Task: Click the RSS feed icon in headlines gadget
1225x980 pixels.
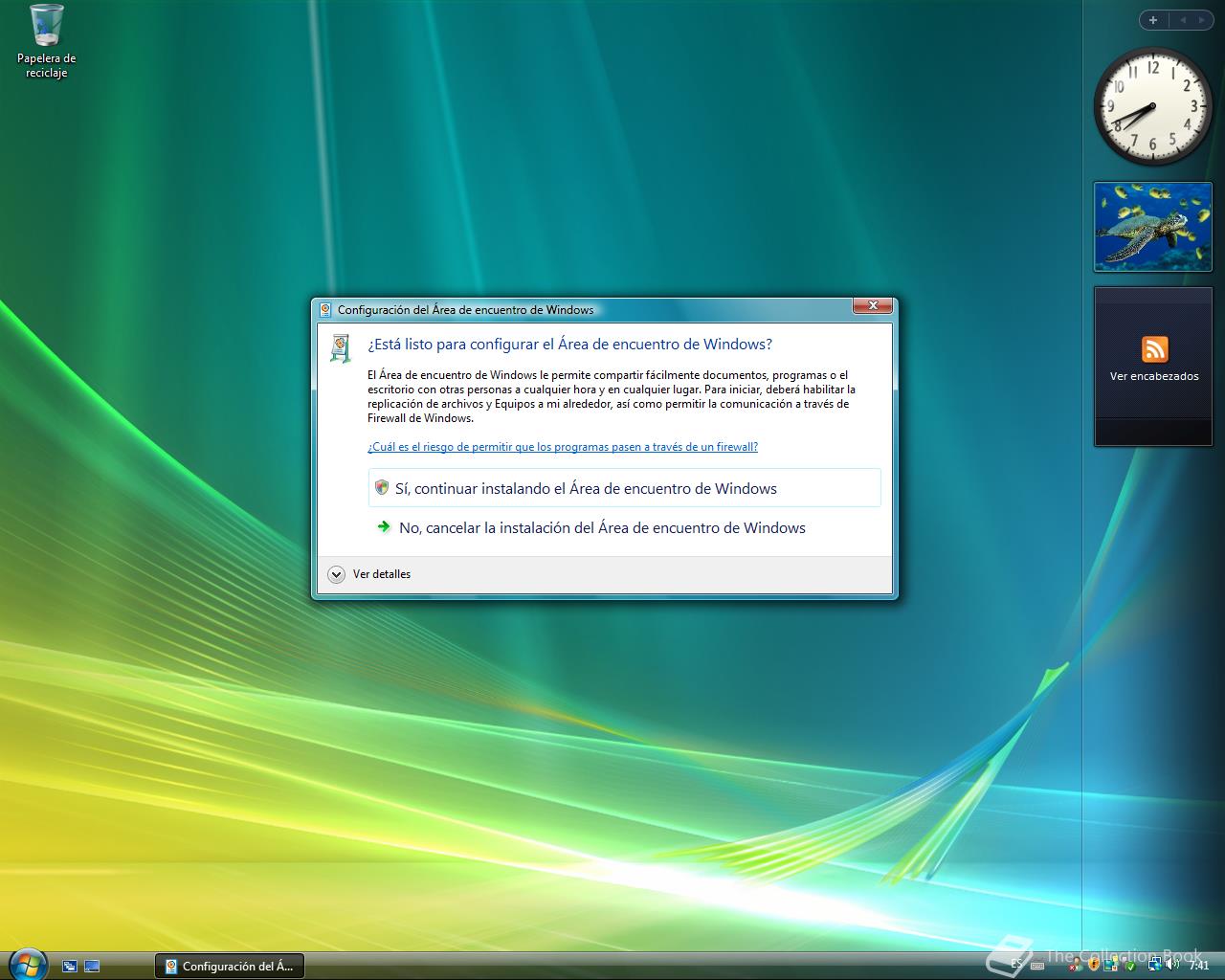Action: [1154, 349]
